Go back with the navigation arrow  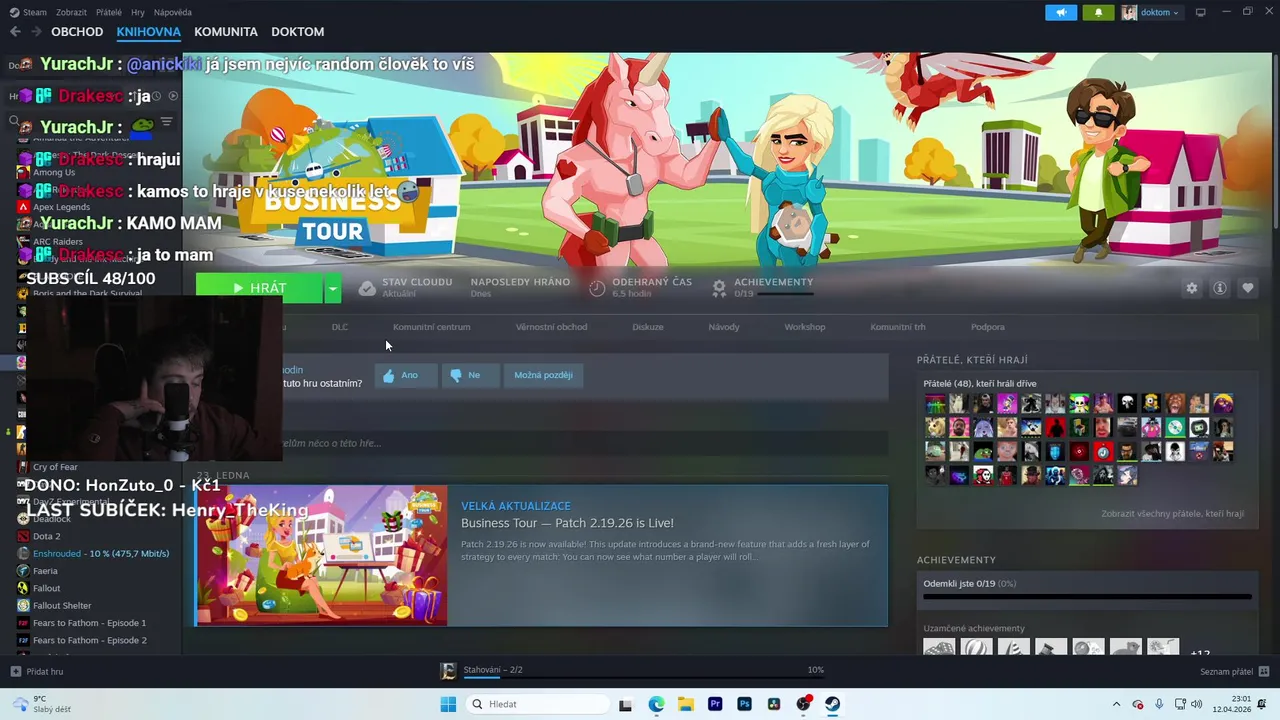click(15, 32)
